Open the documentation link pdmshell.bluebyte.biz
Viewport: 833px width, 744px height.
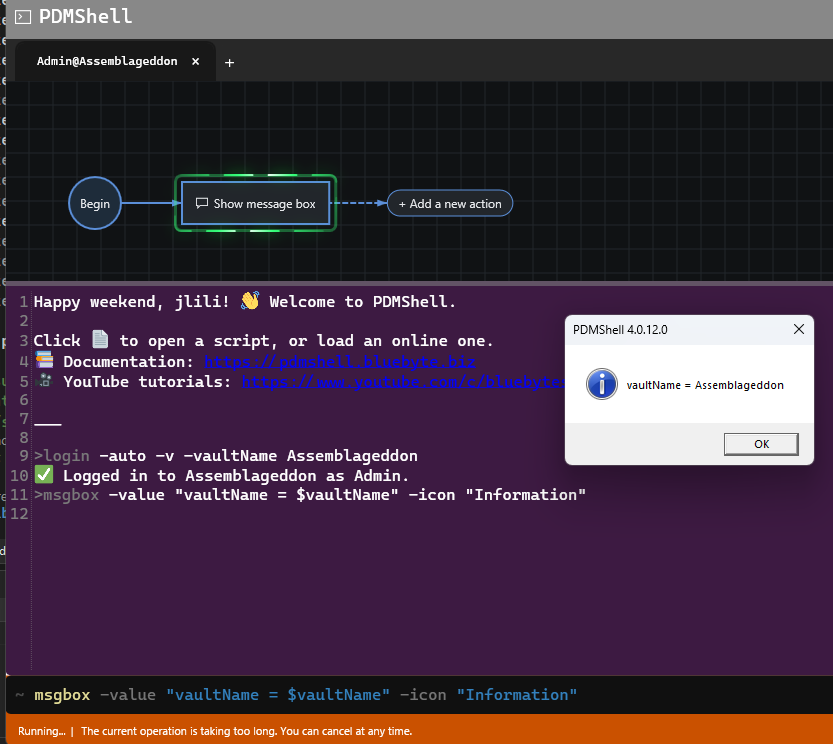click(339, 362)
